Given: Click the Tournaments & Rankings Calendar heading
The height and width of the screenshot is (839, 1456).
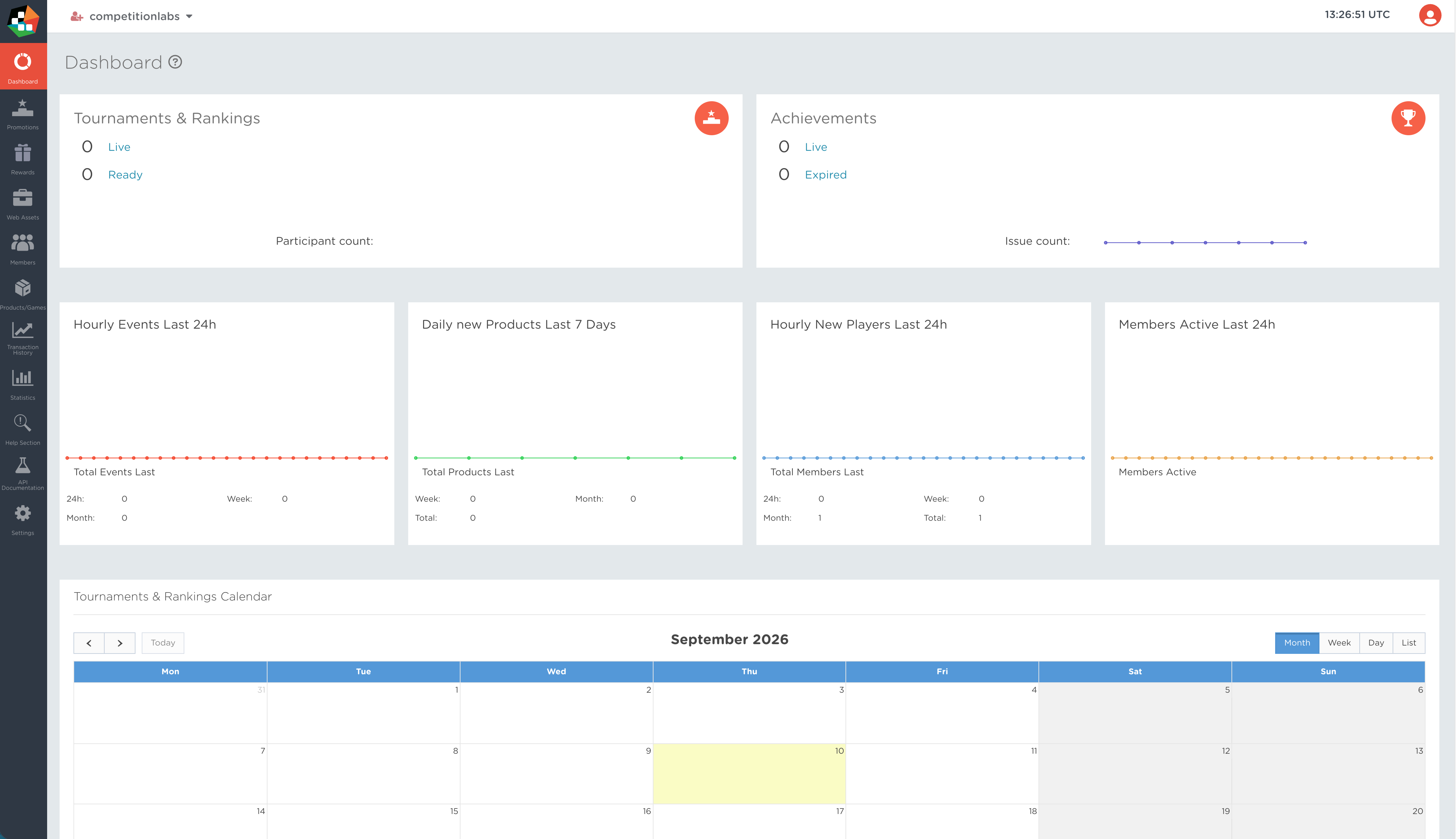Looking at the screenshot, I should pyautogui.click(x=173, y=596).
